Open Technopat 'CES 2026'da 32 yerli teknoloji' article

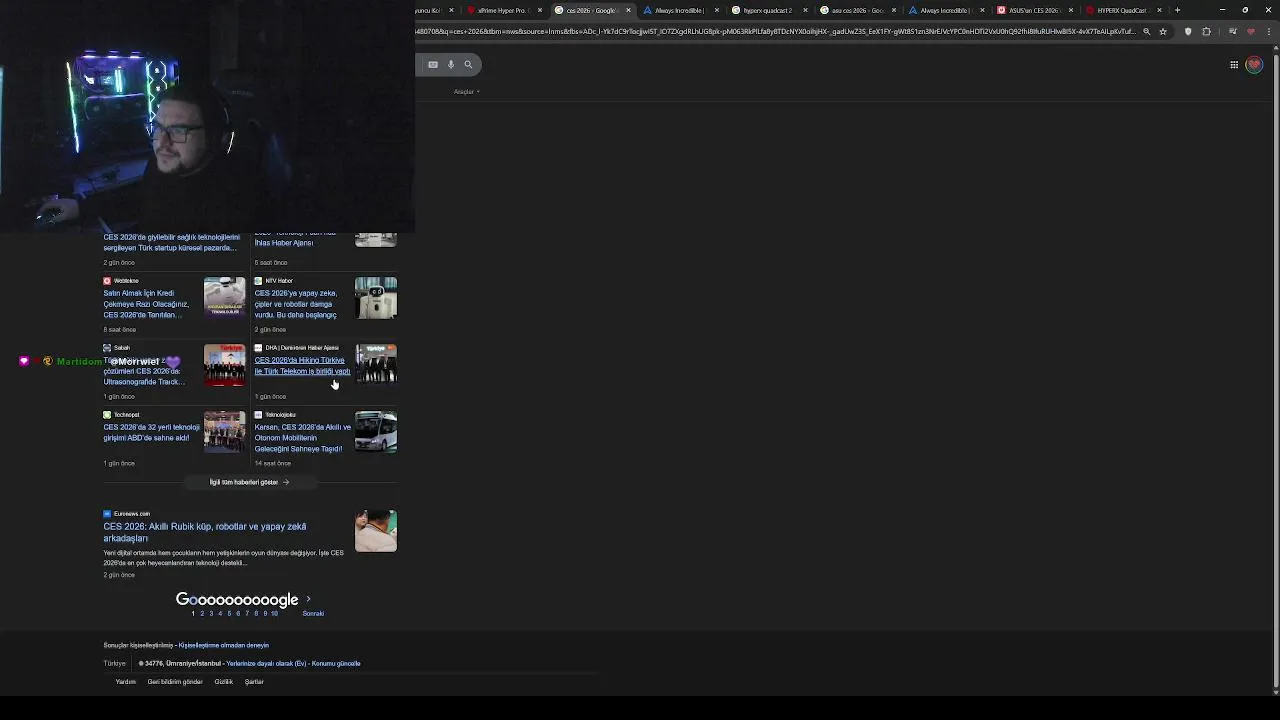(152, 432)
